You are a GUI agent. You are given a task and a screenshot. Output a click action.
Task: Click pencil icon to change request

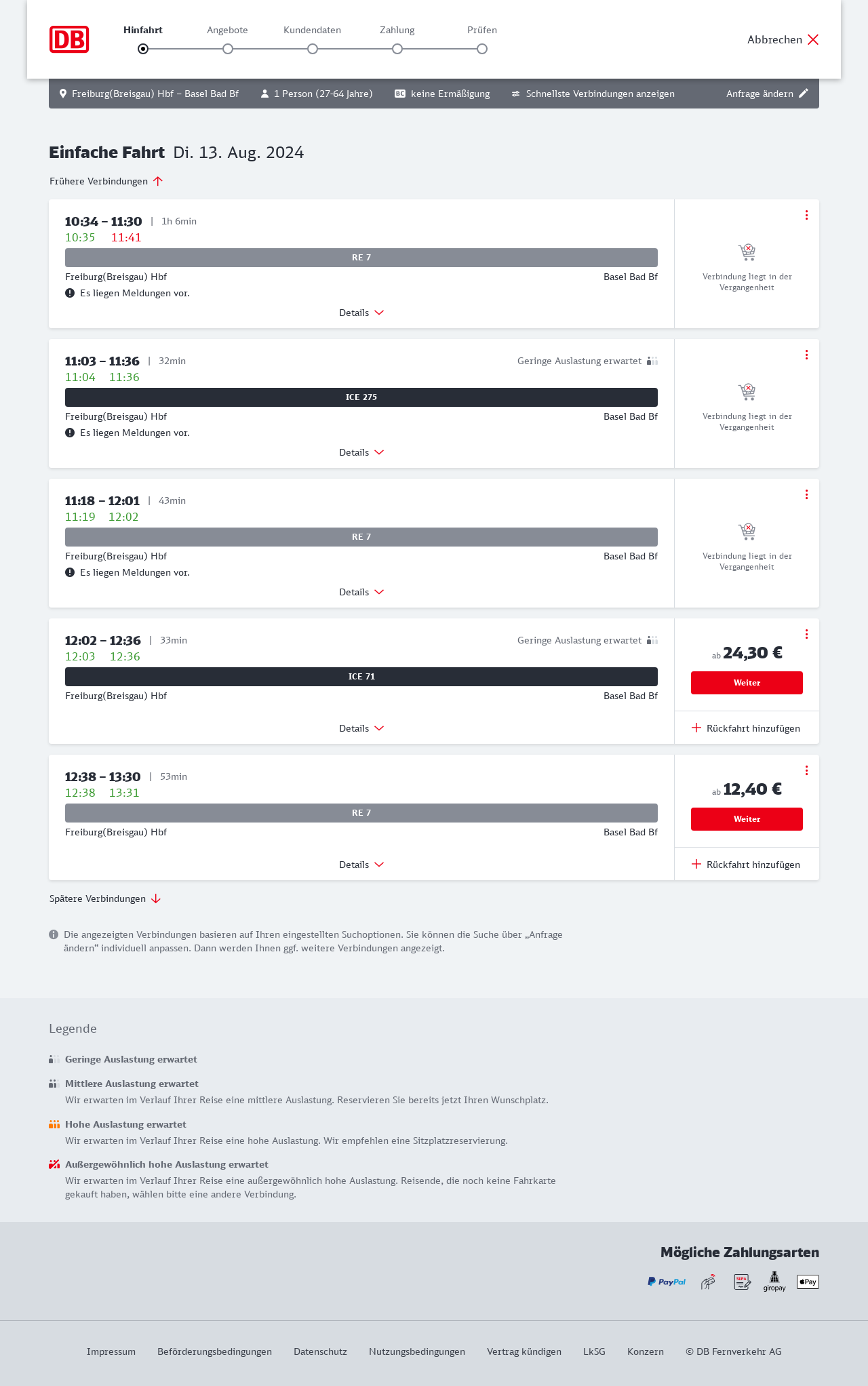click(804, 94)
